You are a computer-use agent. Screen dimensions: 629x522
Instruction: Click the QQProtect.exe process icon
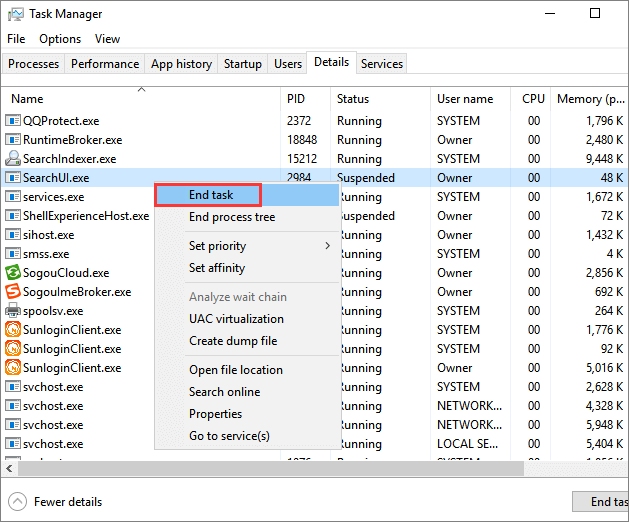(x=13, y=121)
